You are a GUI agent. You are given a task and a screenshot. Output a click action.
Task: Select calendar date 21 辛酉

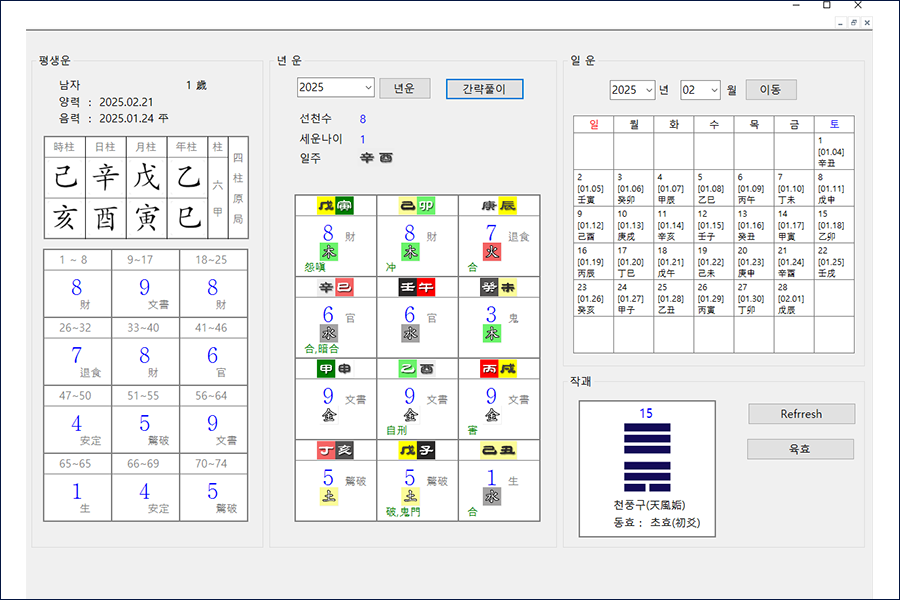[x=794, y=261]
